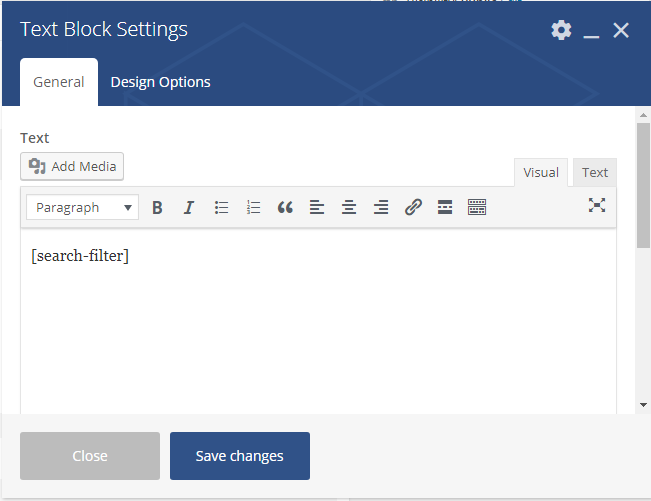The width and height of the screenshot is (651, 501).
Task: Click the Add Media button
Action: point(72,166)
